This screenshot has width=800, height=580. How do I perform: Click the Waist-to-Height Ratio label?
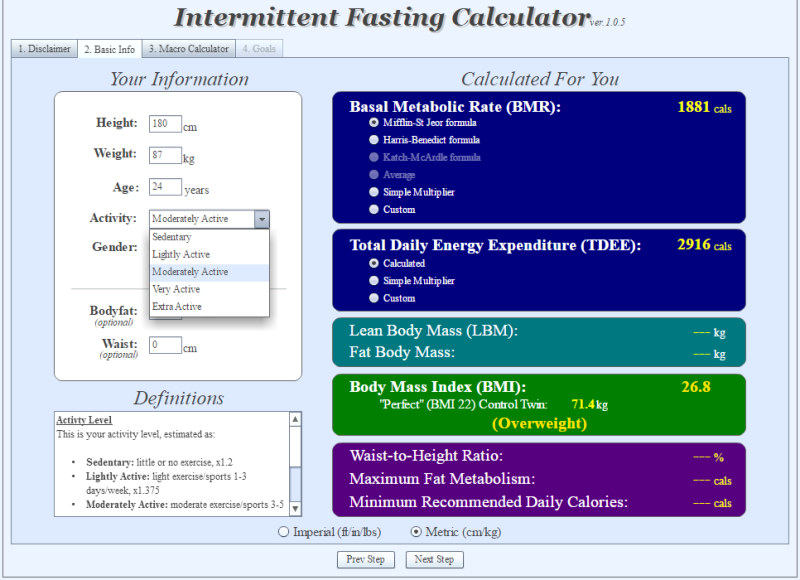[426, 456]
